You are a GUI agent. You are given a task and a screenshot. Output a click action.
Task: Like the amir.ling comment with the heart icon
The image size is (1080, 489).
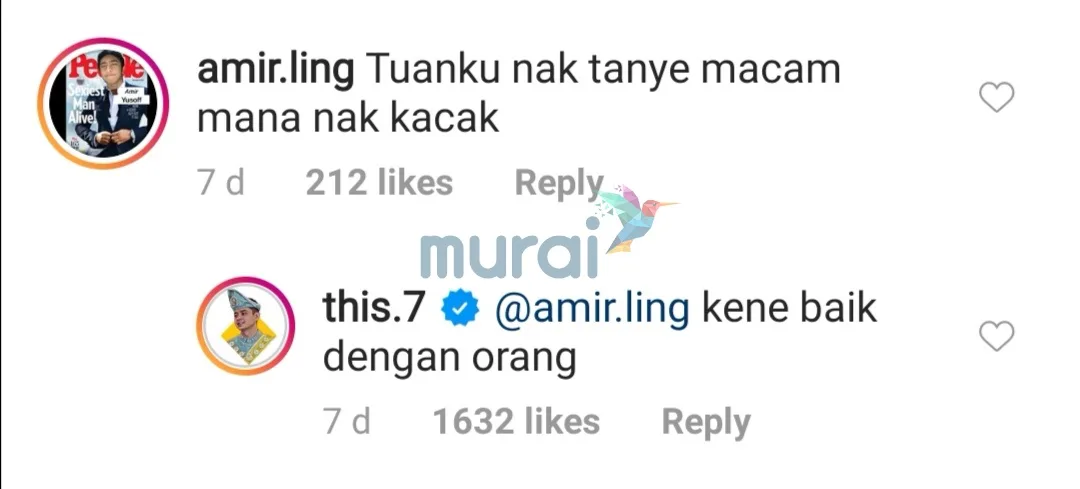click(x=997, y=97)
